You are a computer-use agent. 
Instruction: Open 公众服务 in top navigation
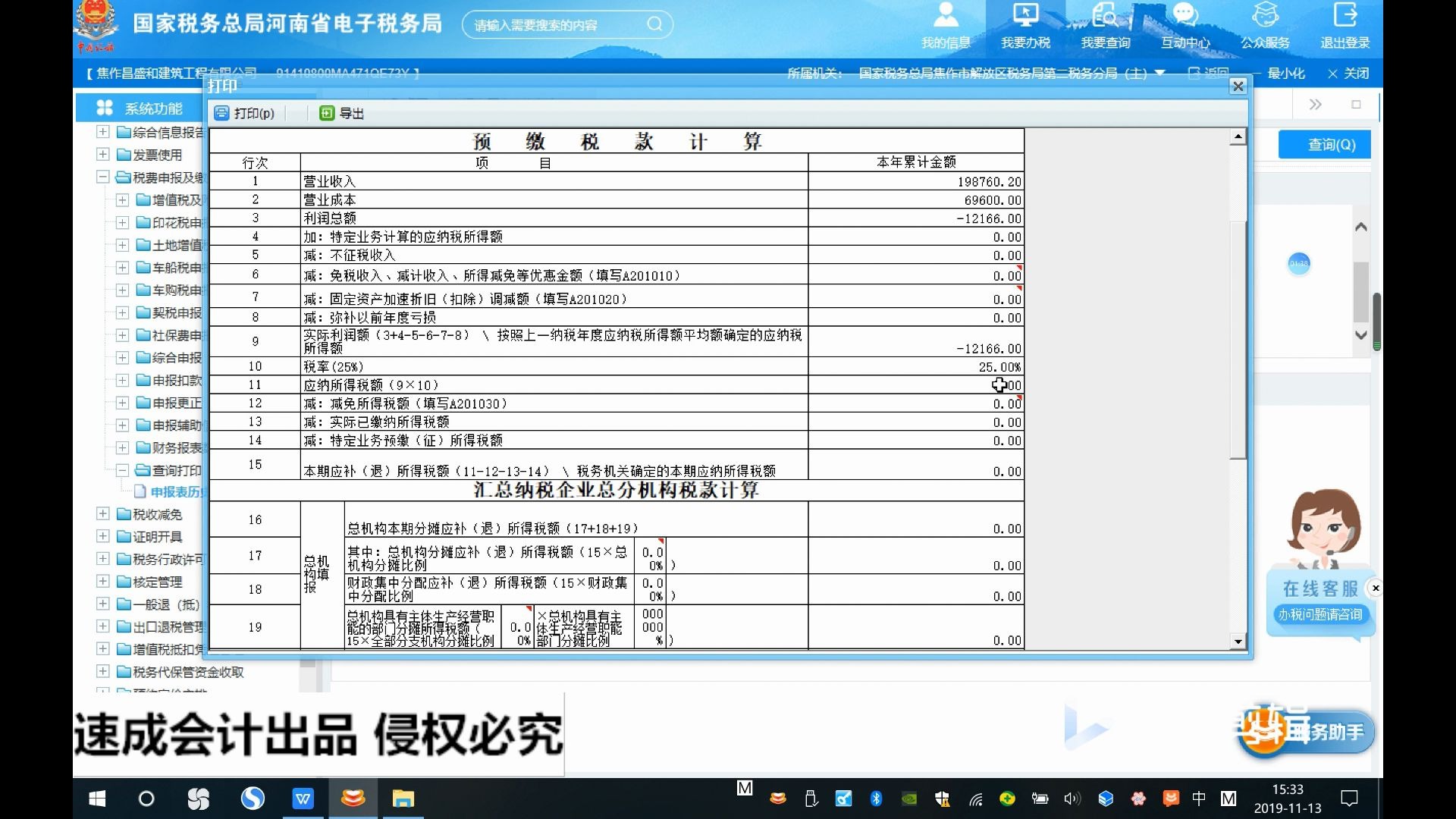pos(1265,27)
